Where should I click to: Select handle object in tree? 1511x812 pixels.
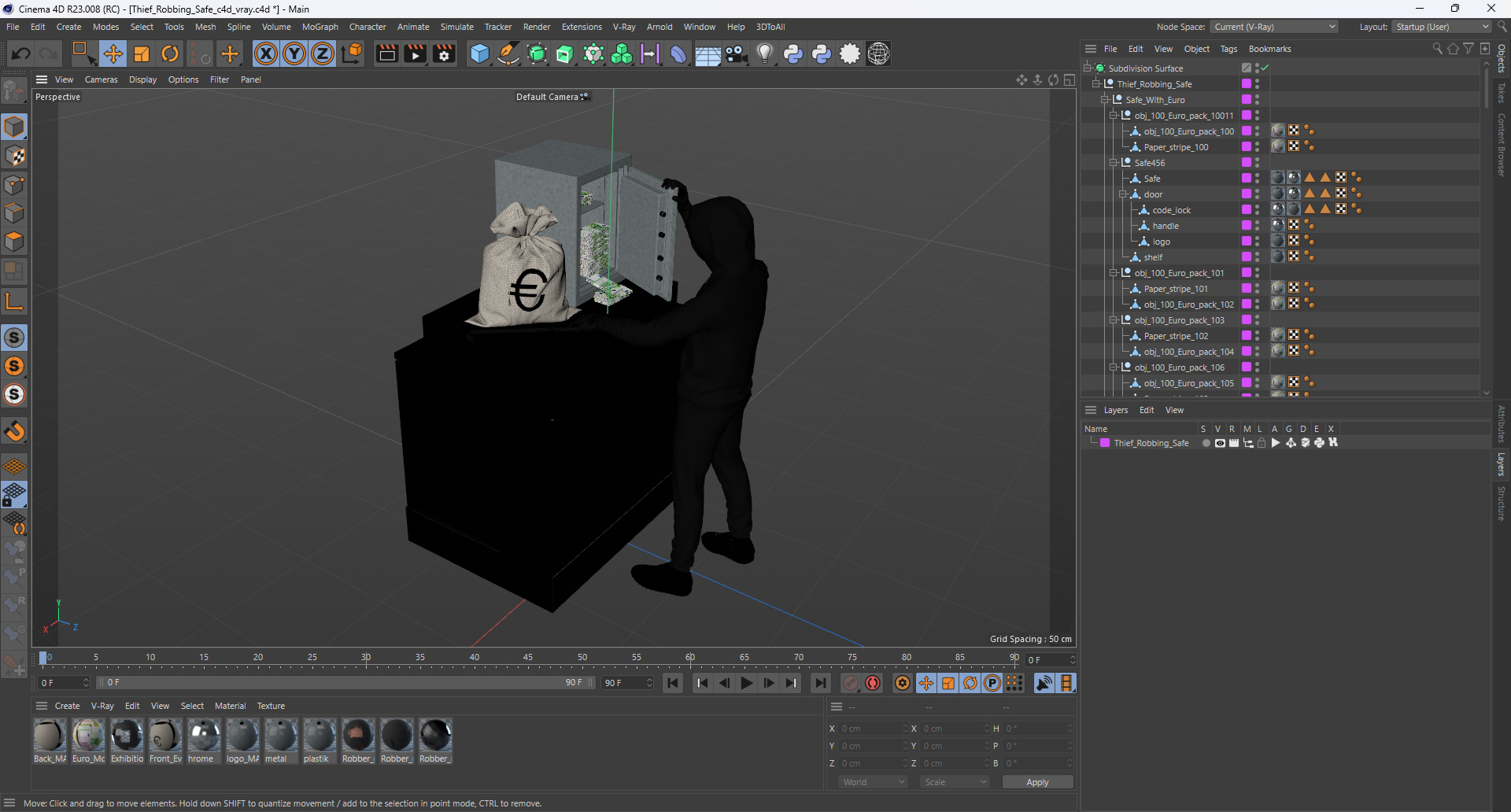pyautogui.click(x=1166, y=226)
